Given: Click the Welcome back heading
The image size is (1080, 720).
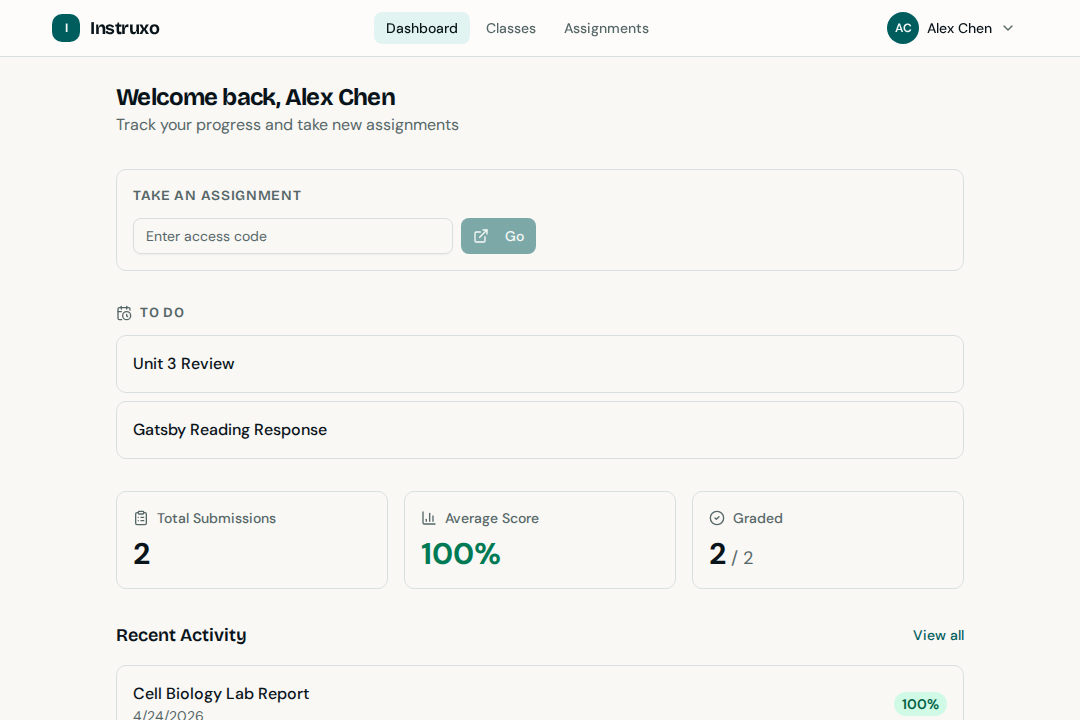Looking at the screenshot, I should pos(255,97).
